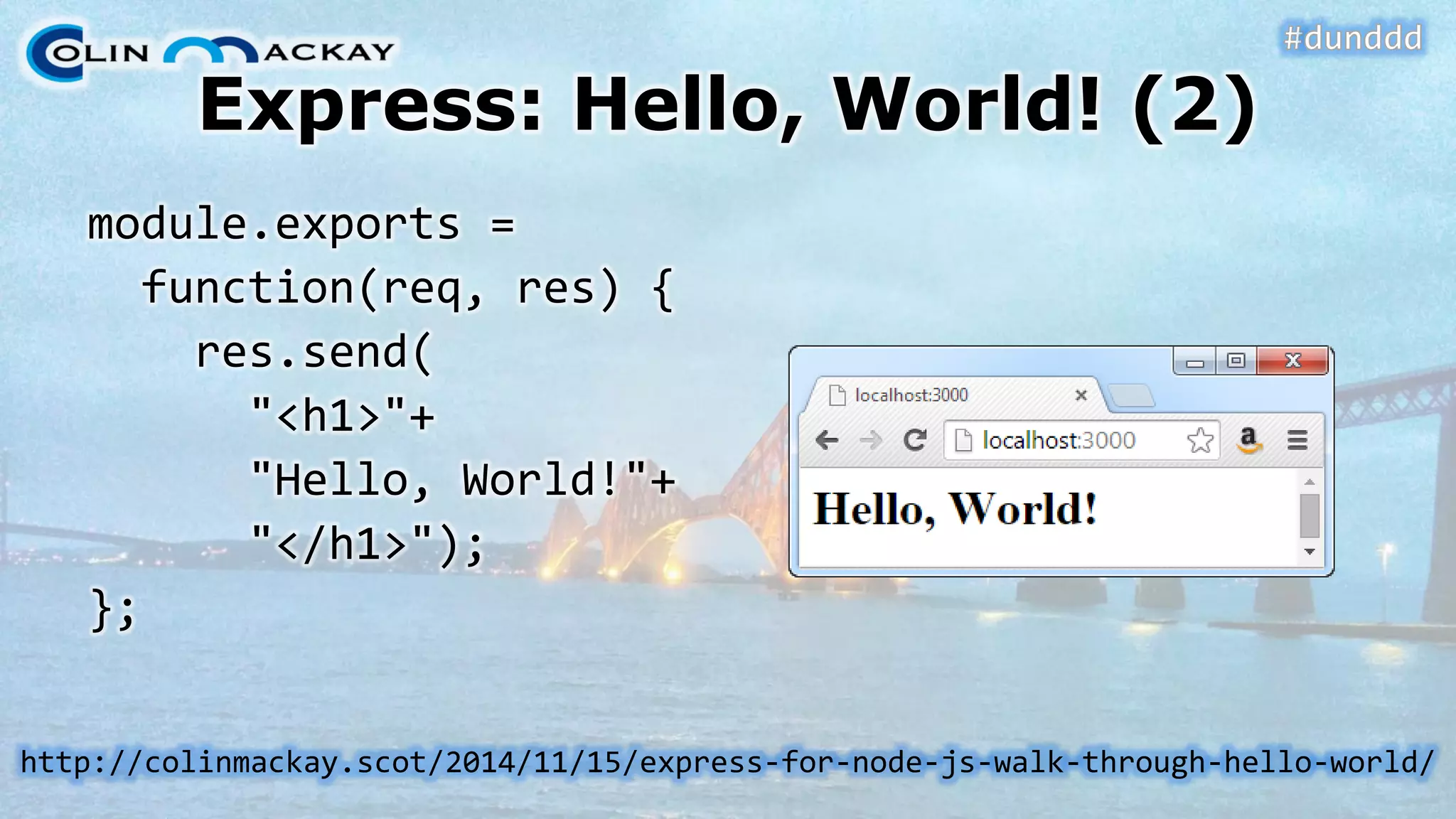Click the "module.exports =" code line
The width and height of the screenshot is (1456, 819).
click(x=301, y=225)
